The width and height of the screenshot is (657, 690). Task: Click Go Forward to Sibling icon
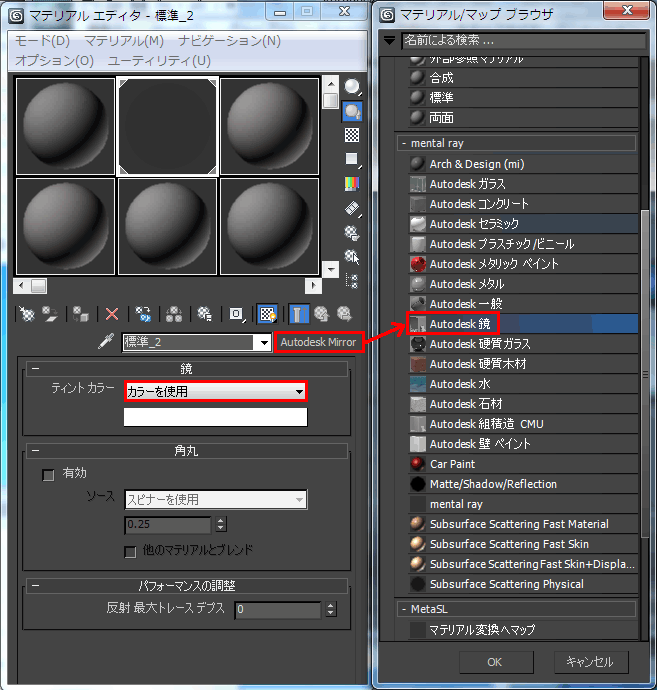pyautogui.click(x=345, y=314)
